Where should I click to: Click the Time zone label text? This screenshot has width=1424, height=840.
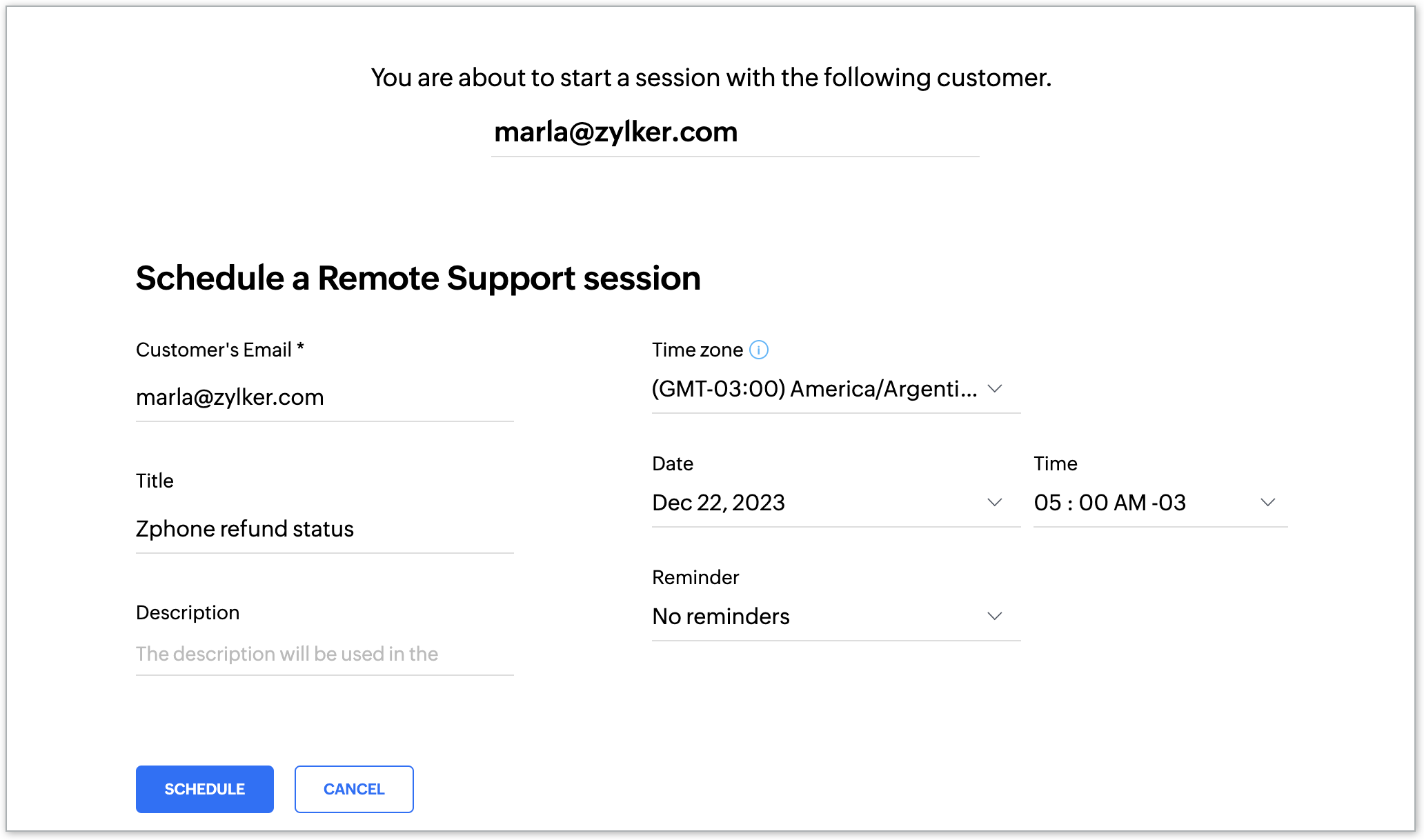pyautogui.click(x=697, y=350)
